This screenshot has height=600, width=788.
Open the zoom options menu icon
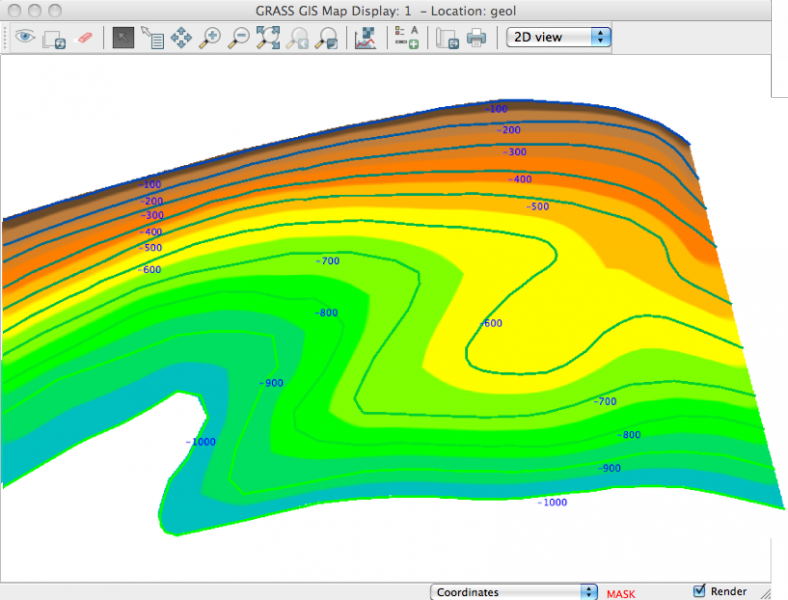click(326, 38)
